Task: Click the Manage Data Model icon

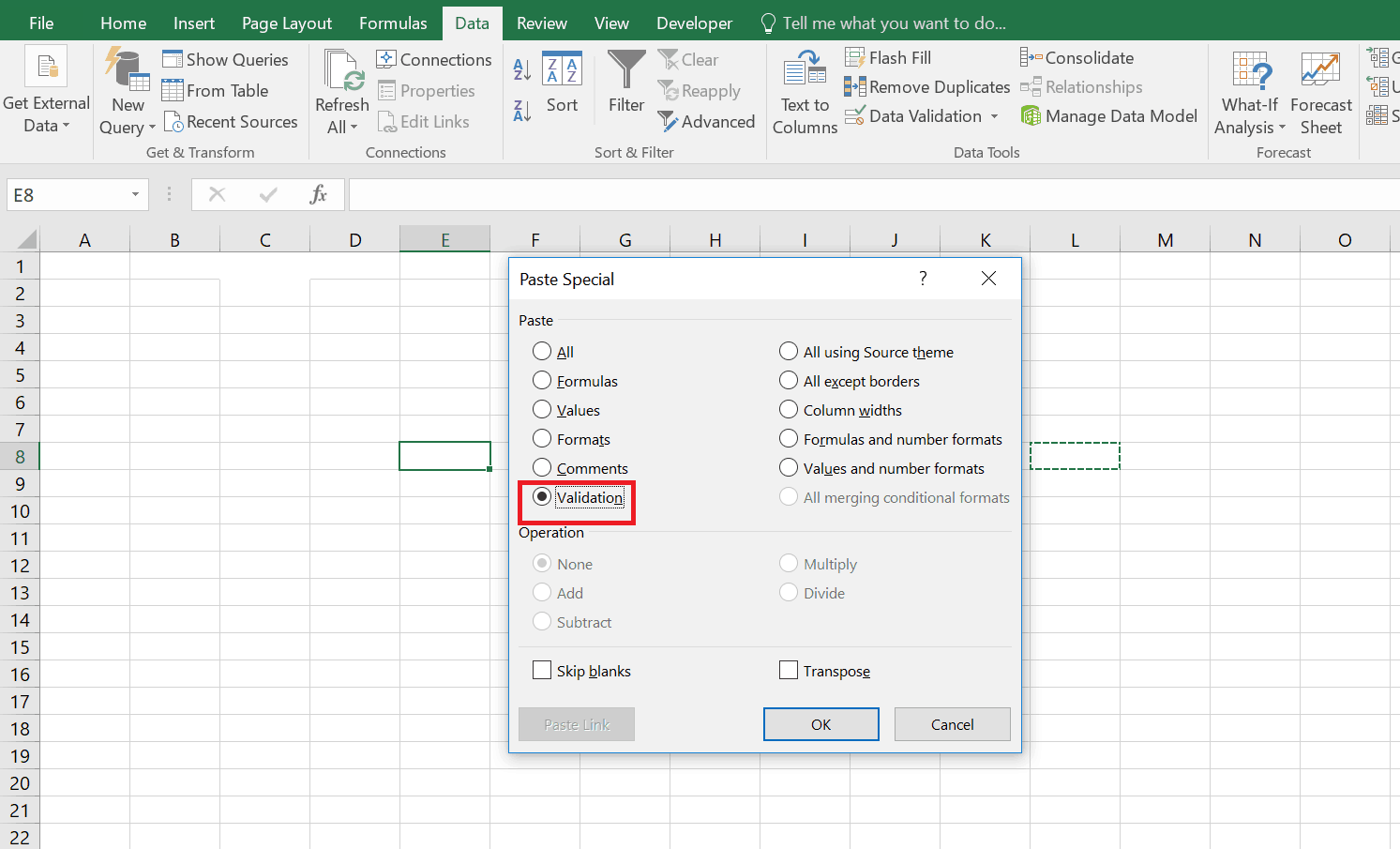Action: (x=1031, y=116)
